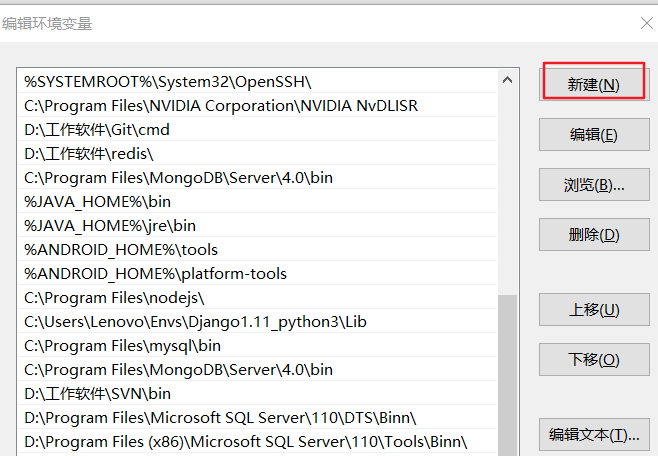
Task: Select the SQL Server\110\DTS\Binn\ entry
Action: click(257, 417)
